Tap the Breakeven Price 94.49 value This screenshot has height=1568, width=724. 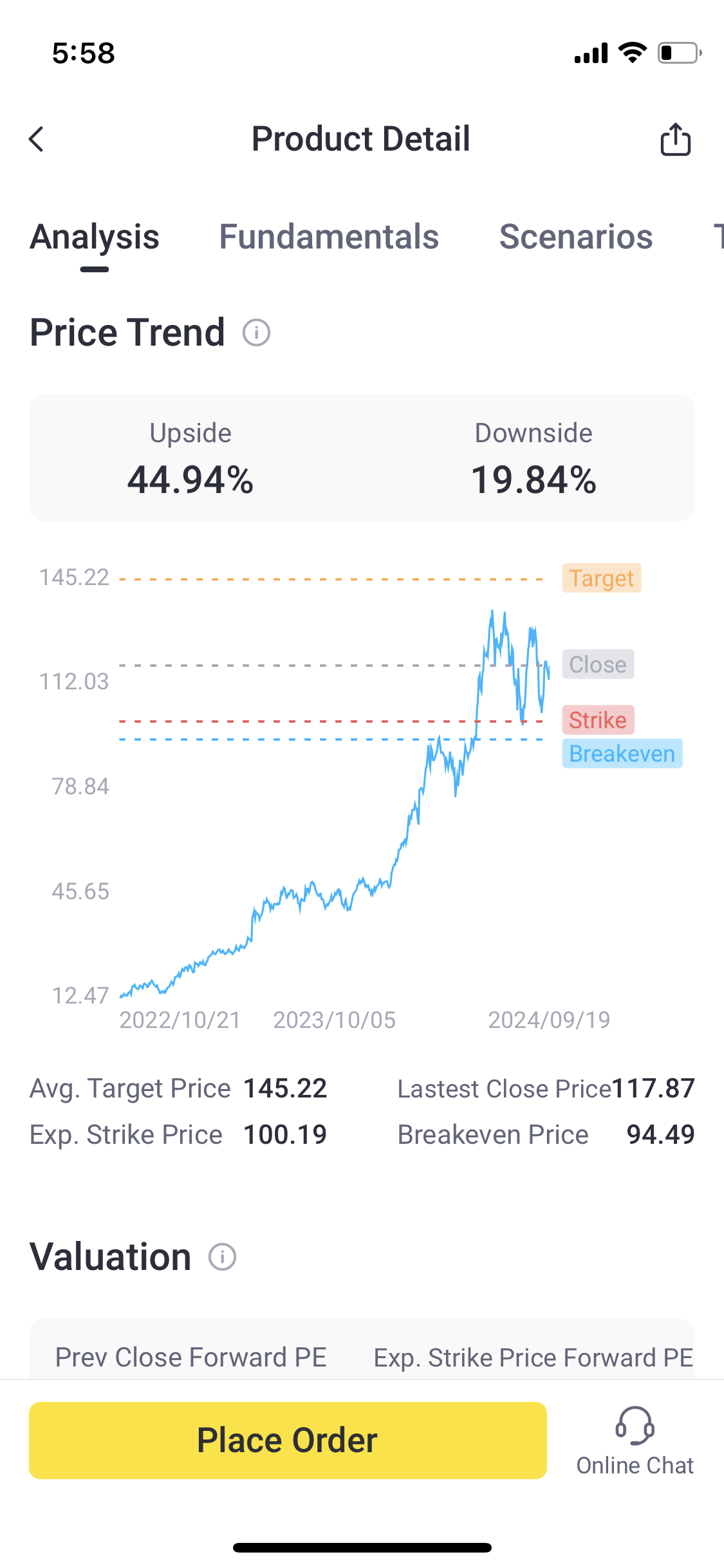(660, 1135)
